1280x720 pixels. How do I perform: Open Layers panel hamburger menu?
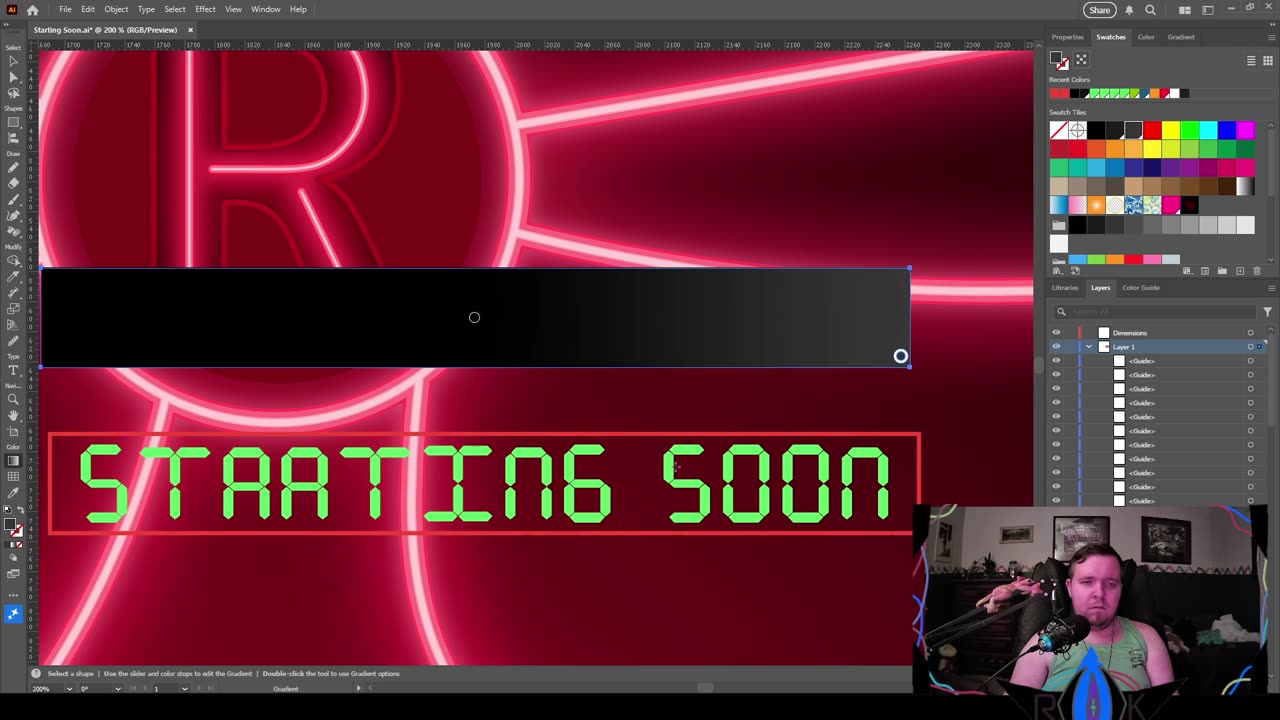click(x=1271, y=288)
